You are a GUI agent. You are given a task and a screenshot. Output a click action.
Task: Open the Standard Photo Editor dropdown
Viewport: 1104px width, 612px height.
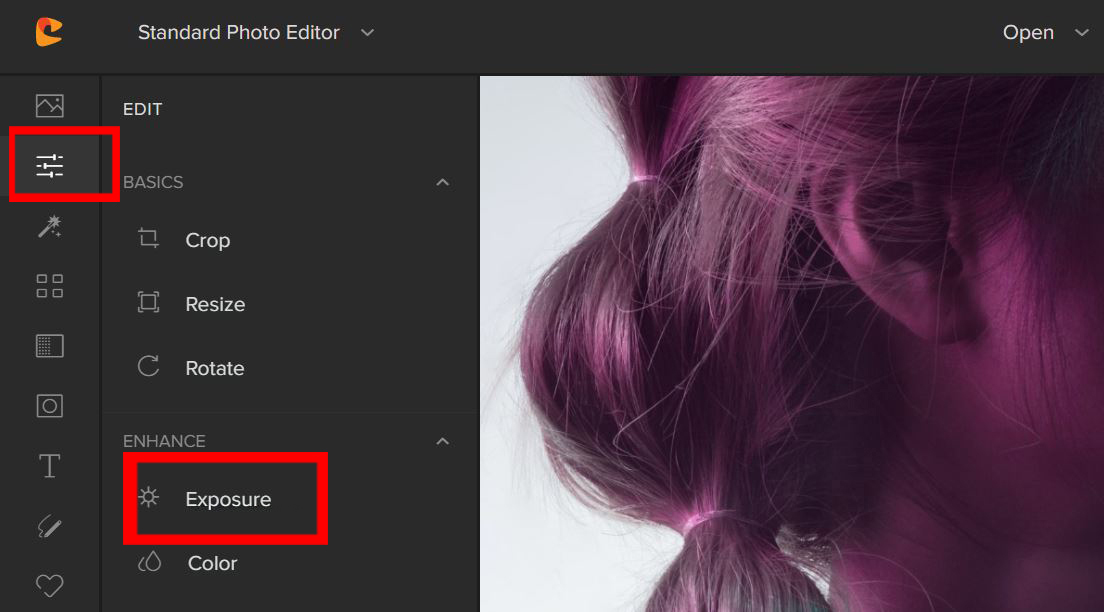pyautogui.click(x=256, y=32)
